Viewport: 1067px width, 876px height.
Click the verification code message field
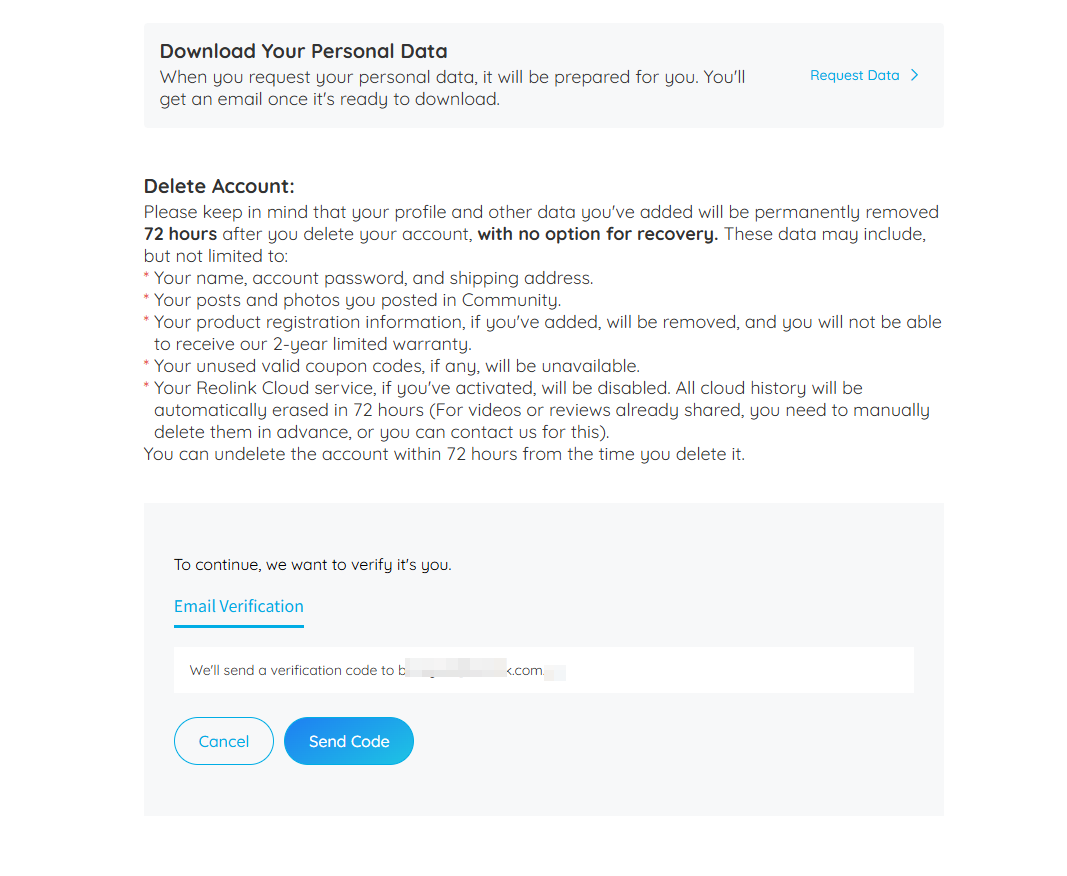tap(544, 670)
